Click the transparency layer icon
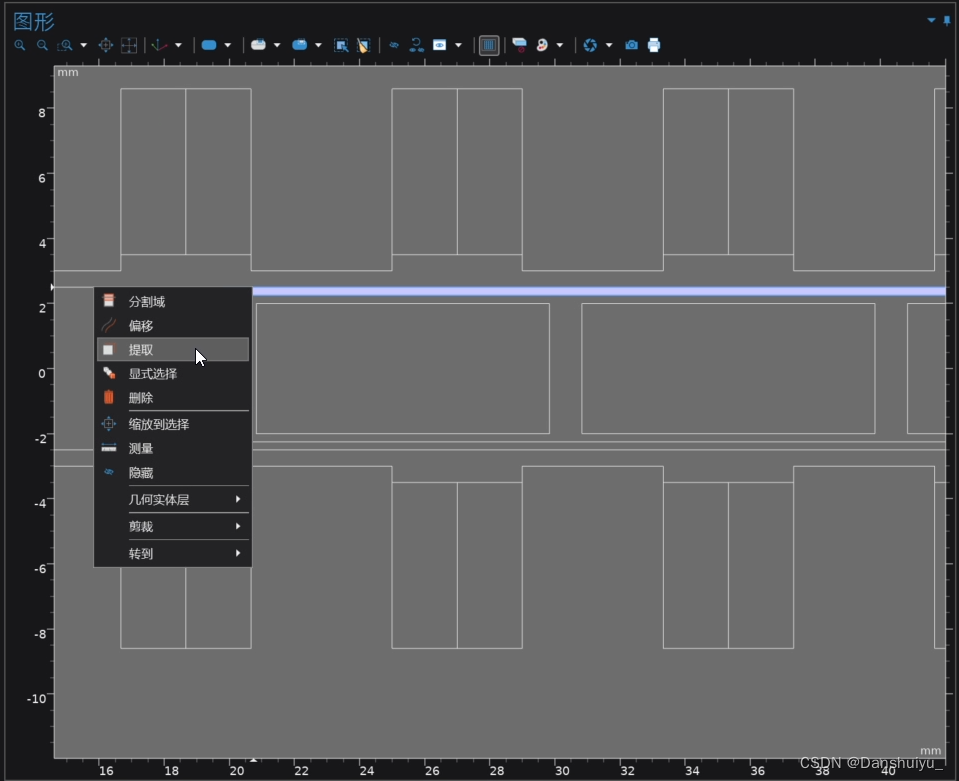Screen dimensions: 959x781 pos(519,45)
